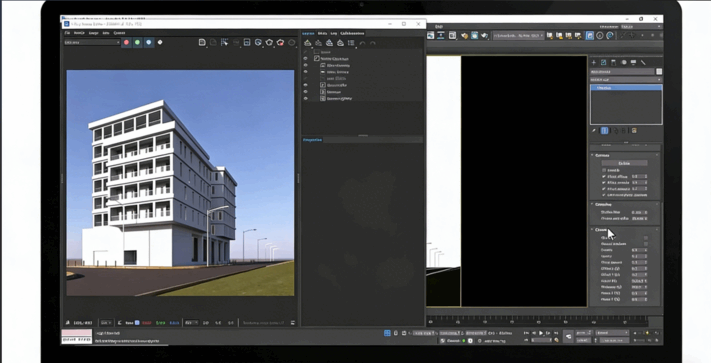Click configure modifier sets icon below the stack
The width and height of the screenshot is (711, 363).
(634, 131)
